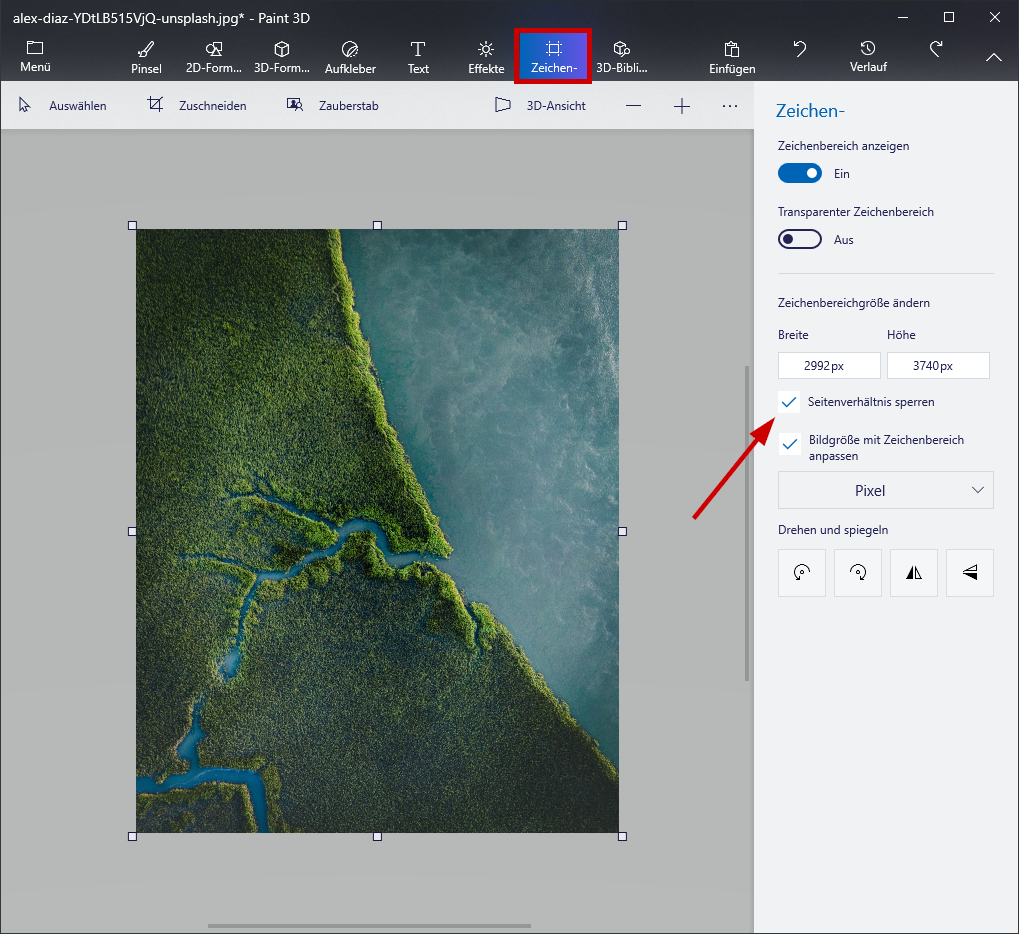Image resolution: width=1019 pixels, height=934 pixels.
Task: Open the Aufkleber stickers panel
Action: [349, 57]
